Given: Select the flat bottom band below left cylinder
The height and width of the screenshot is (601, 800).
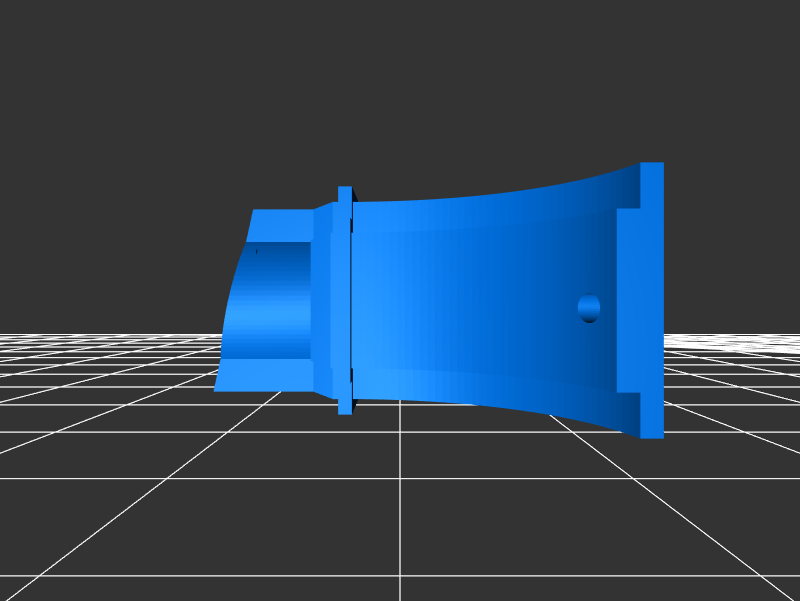Looking at the screenshot, I should [x=265, y=374].
